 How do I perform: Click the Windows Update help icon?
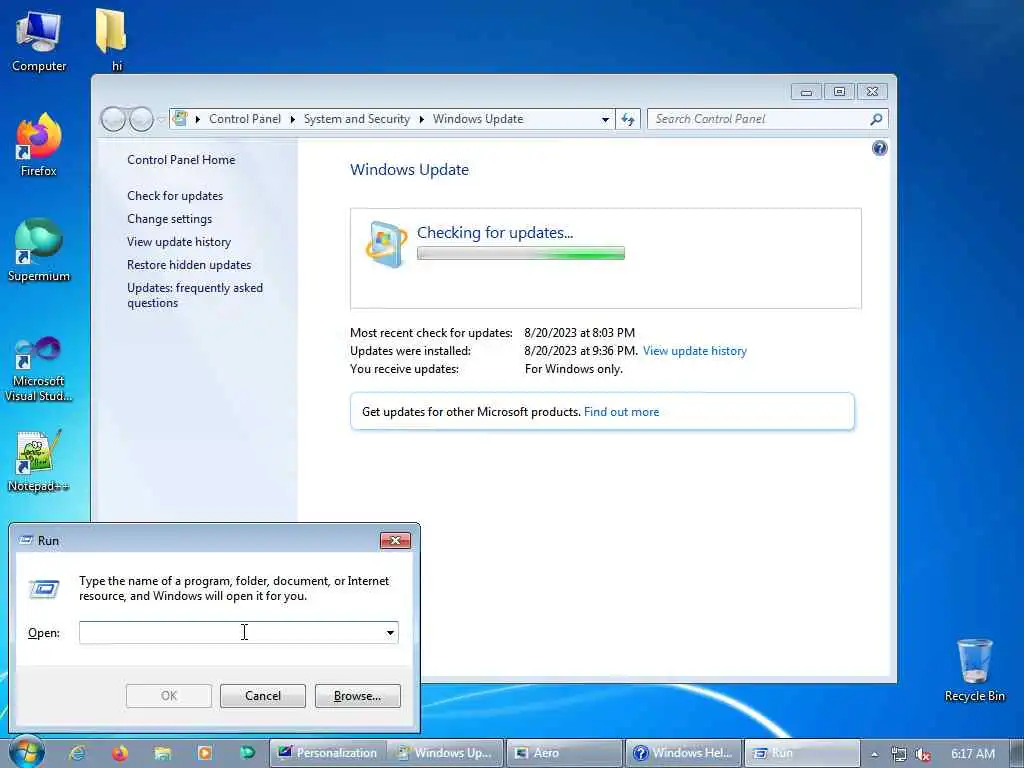click(x=879, y=148)
